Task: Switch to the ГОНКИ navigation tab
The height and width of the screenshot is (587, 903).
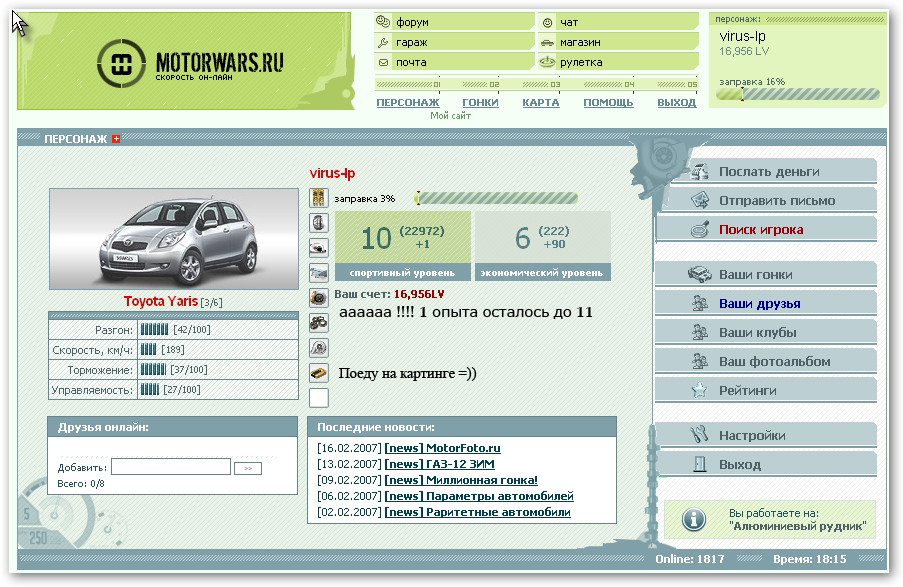Action: click(x=480, y=103)
